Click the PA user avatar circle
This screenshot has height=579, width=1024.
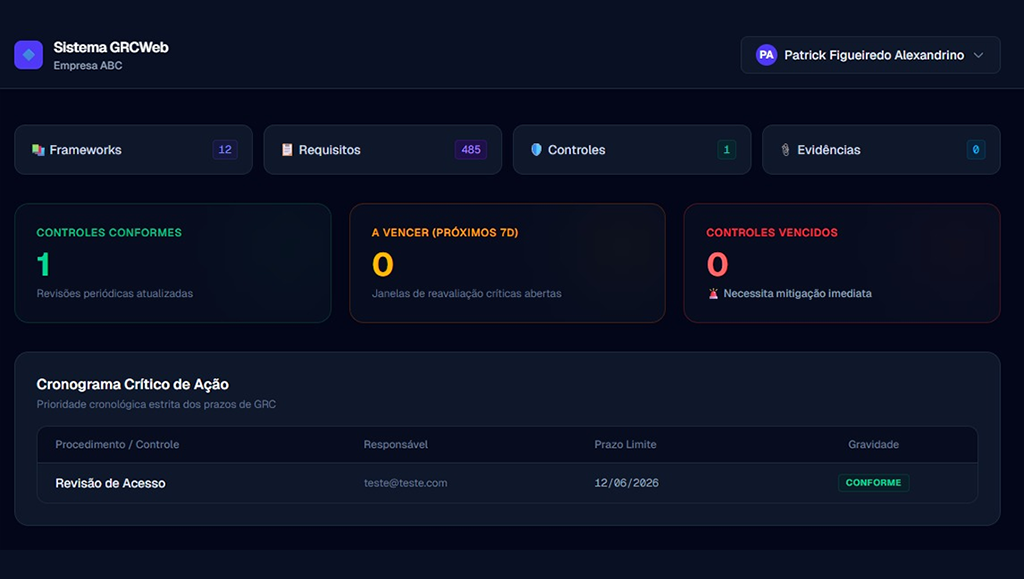(x=766, y=55)
